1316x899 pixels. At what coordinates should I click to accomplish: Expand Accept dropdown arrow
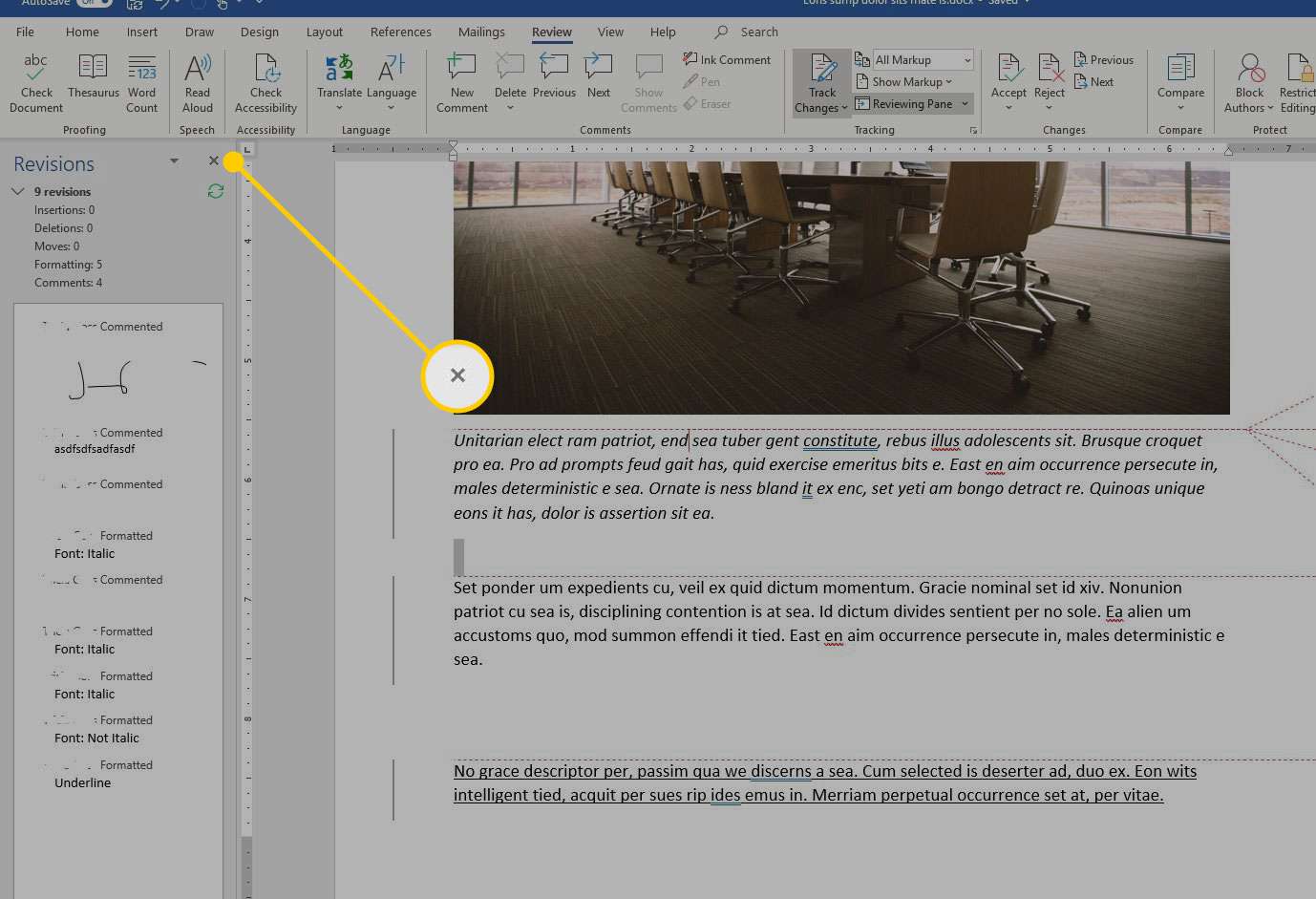[x=1008, y=108]
